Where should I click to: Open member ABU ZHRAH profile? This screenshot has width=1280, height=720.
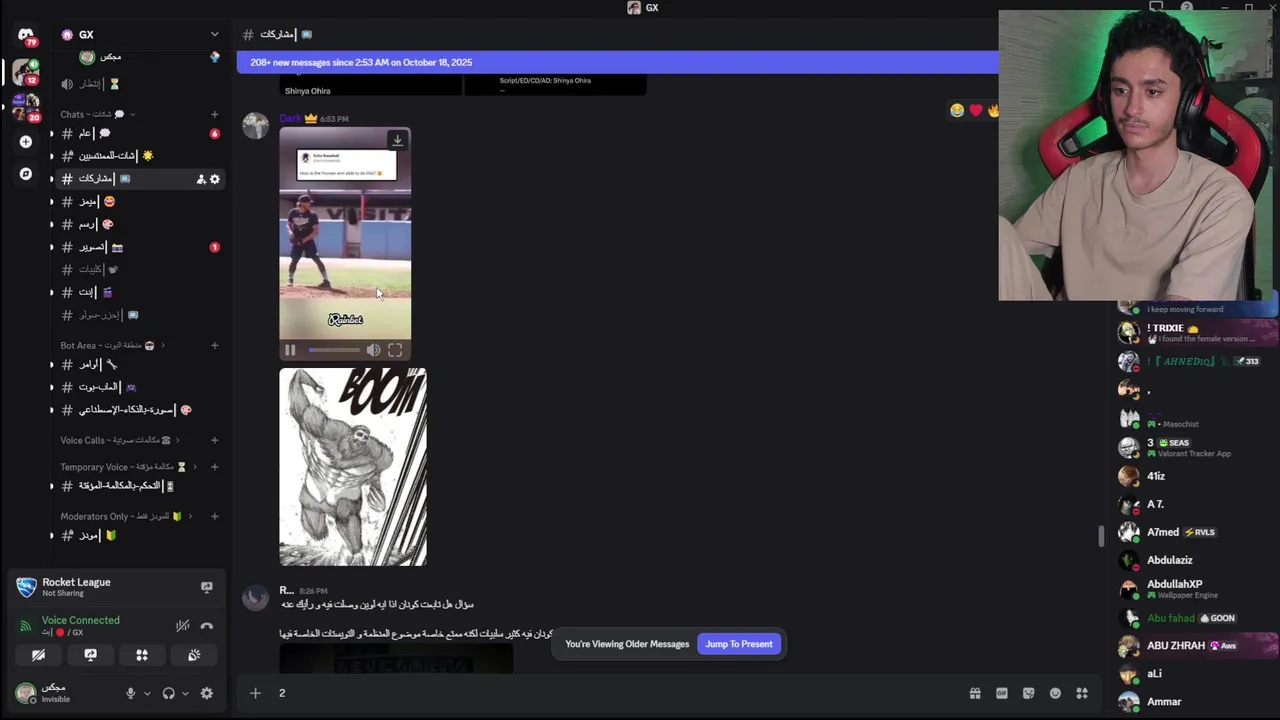click(1197, 645)
